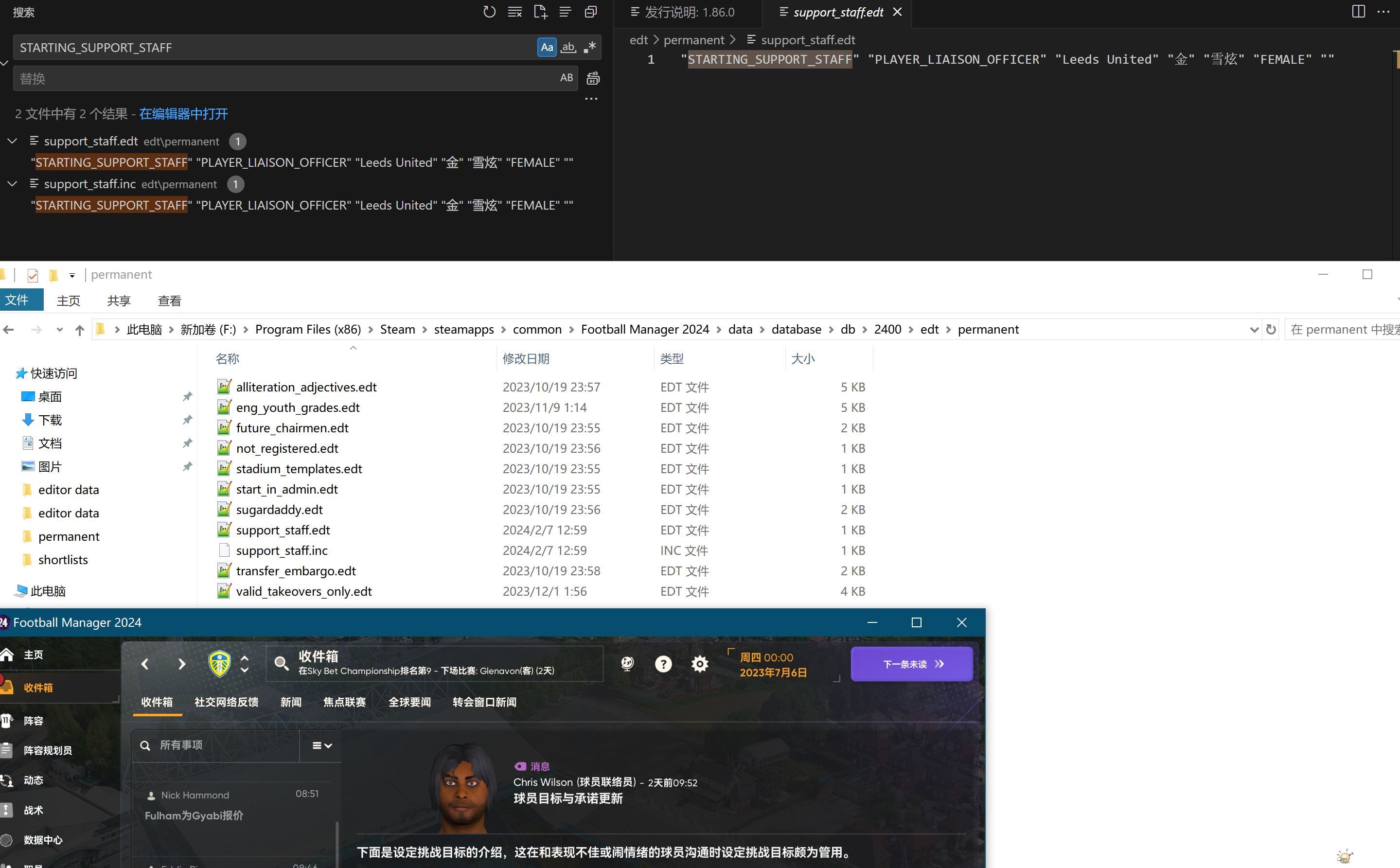Toggle Match Case in search box

tap(547, 47)
